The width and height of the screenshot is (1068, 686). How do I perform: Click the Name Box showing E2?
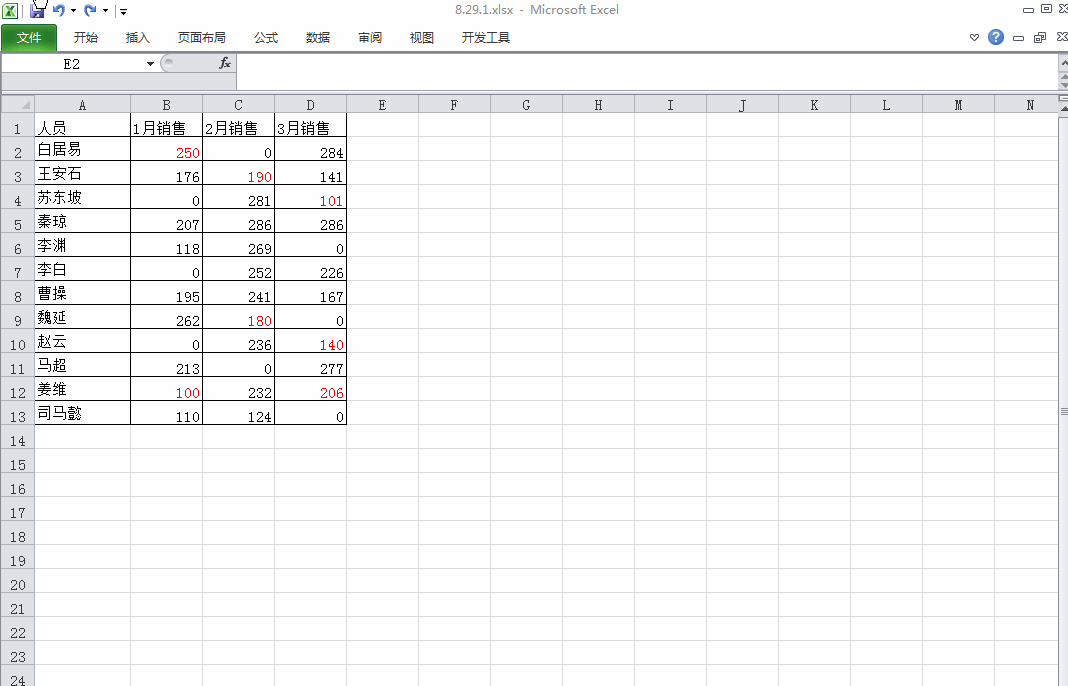click(72, 64)
